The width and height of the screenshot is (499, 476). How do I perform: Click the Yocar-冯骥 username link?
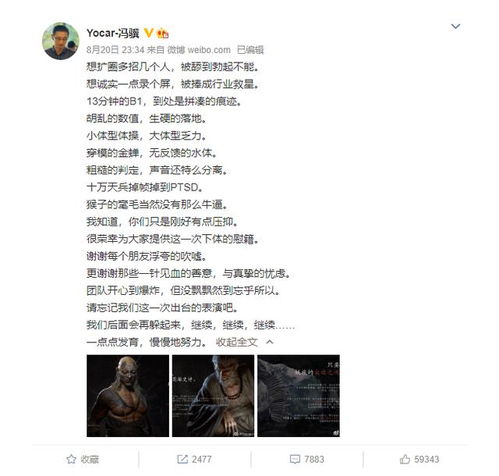(x=113, y=33)
